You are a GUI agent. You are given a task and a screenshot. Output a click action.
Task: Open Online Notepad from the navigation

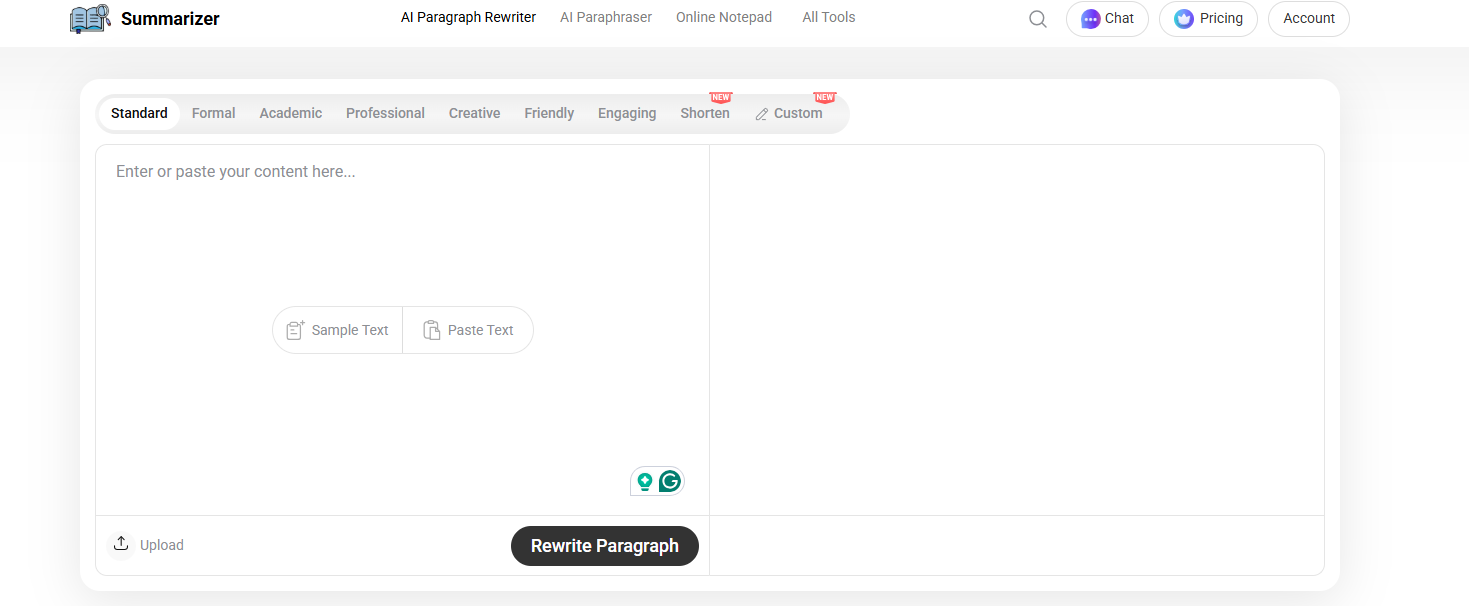coord(724,17)
